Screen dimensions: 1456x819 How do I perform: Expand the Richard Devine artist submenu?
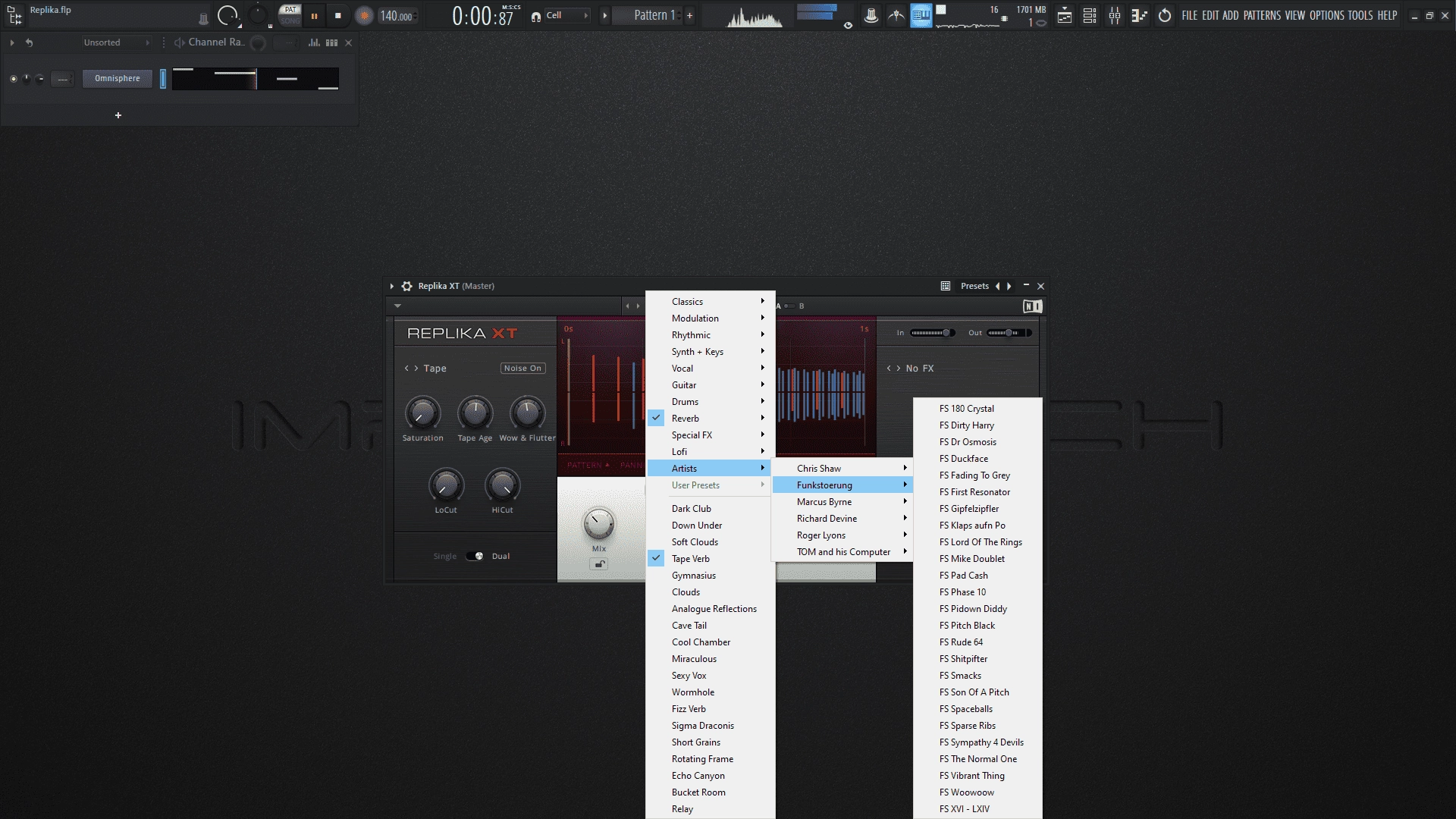tap(842, 518)
